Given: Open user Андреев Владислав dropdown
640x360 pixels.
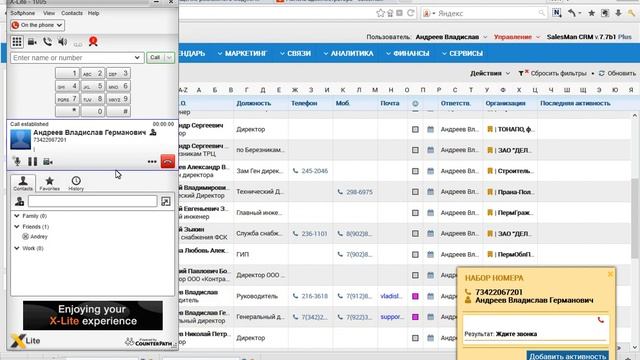Looking at the screenshot, I should tap(451, 37).
